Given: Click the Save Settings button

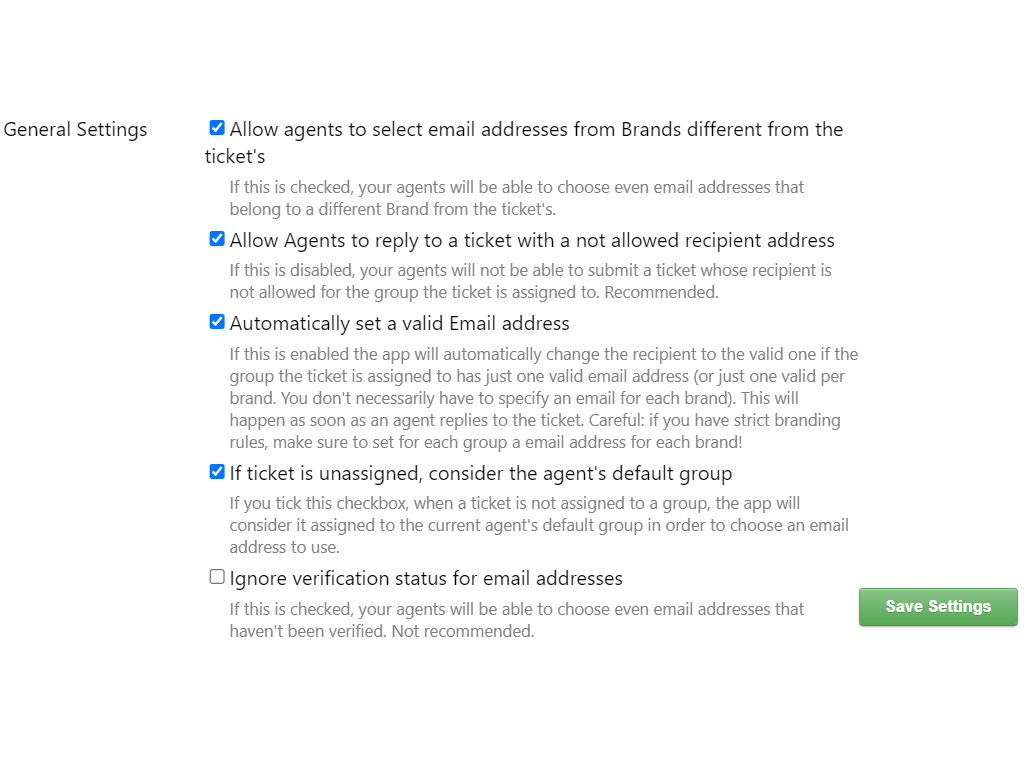Looking at the screenshot, I should click(937, 607).
